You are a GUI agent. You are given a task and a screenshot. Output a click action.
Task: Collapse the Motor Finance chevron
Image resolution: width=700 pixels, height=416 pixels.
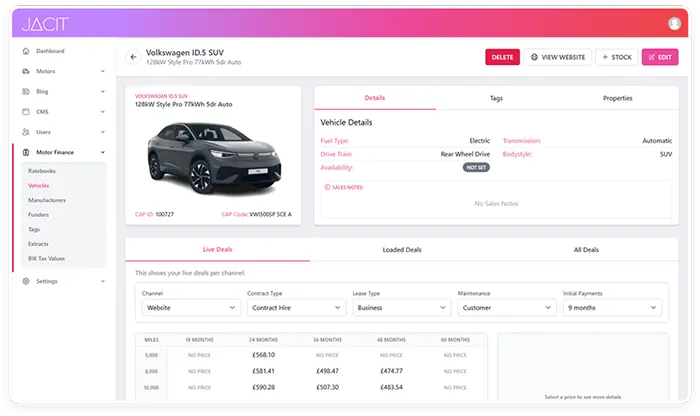pyautogui.click(x=103, y=152)
